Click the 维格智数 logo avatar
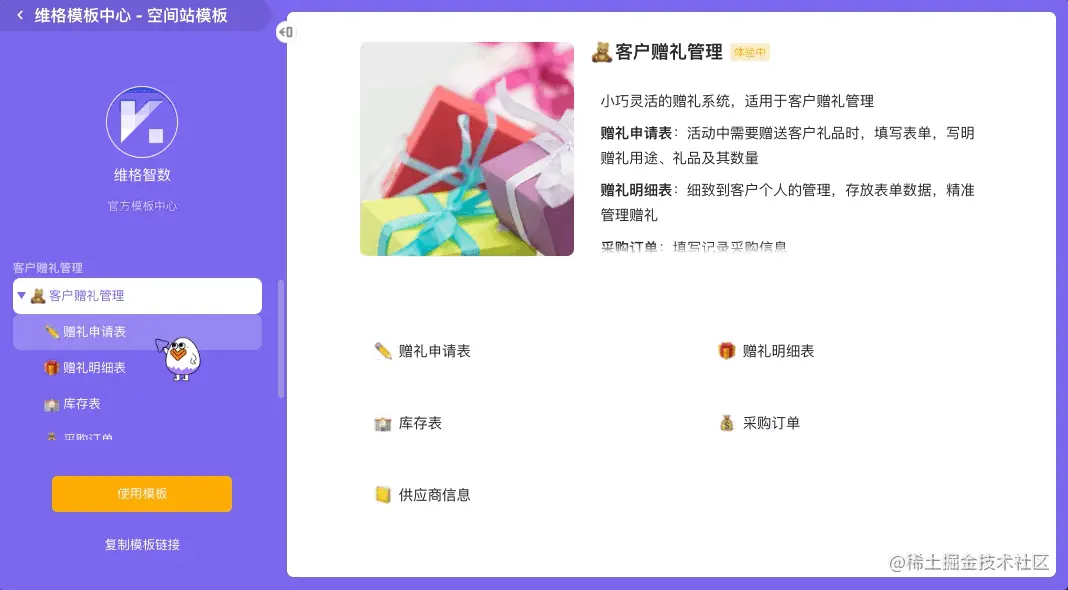 coord(142,122)
